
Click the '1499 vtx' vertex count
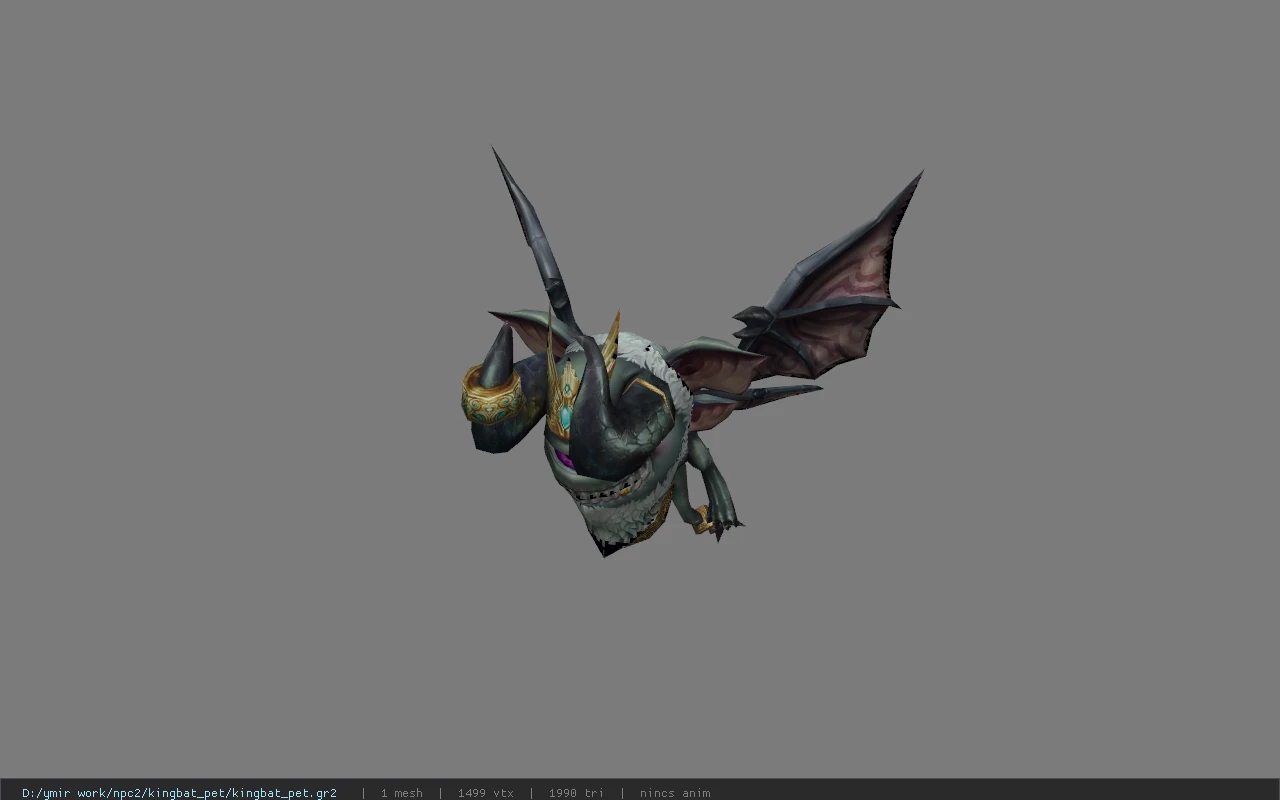[x=486, y=793]
